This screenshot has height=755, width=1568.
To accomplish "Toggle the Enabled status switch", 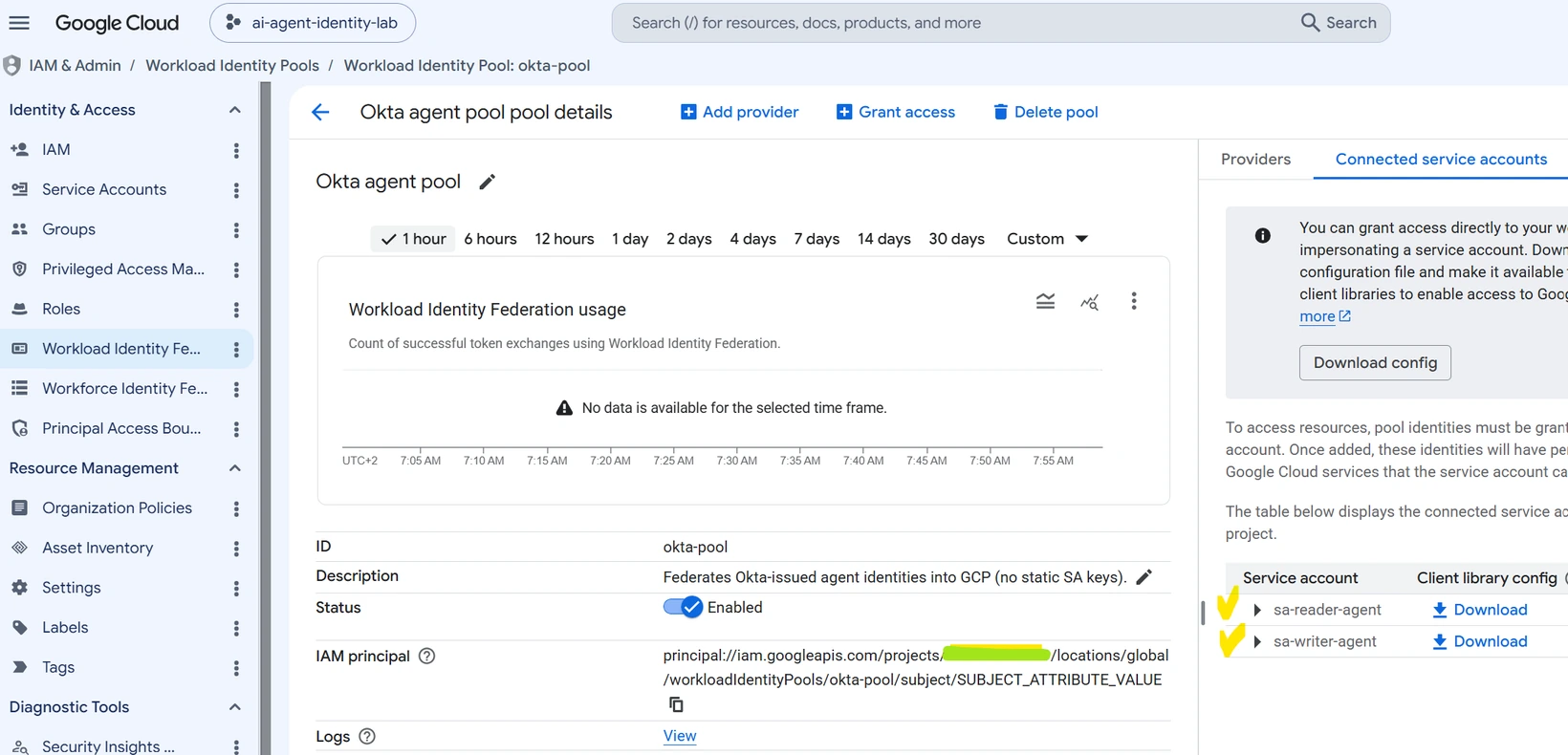I will click(683, 607).
